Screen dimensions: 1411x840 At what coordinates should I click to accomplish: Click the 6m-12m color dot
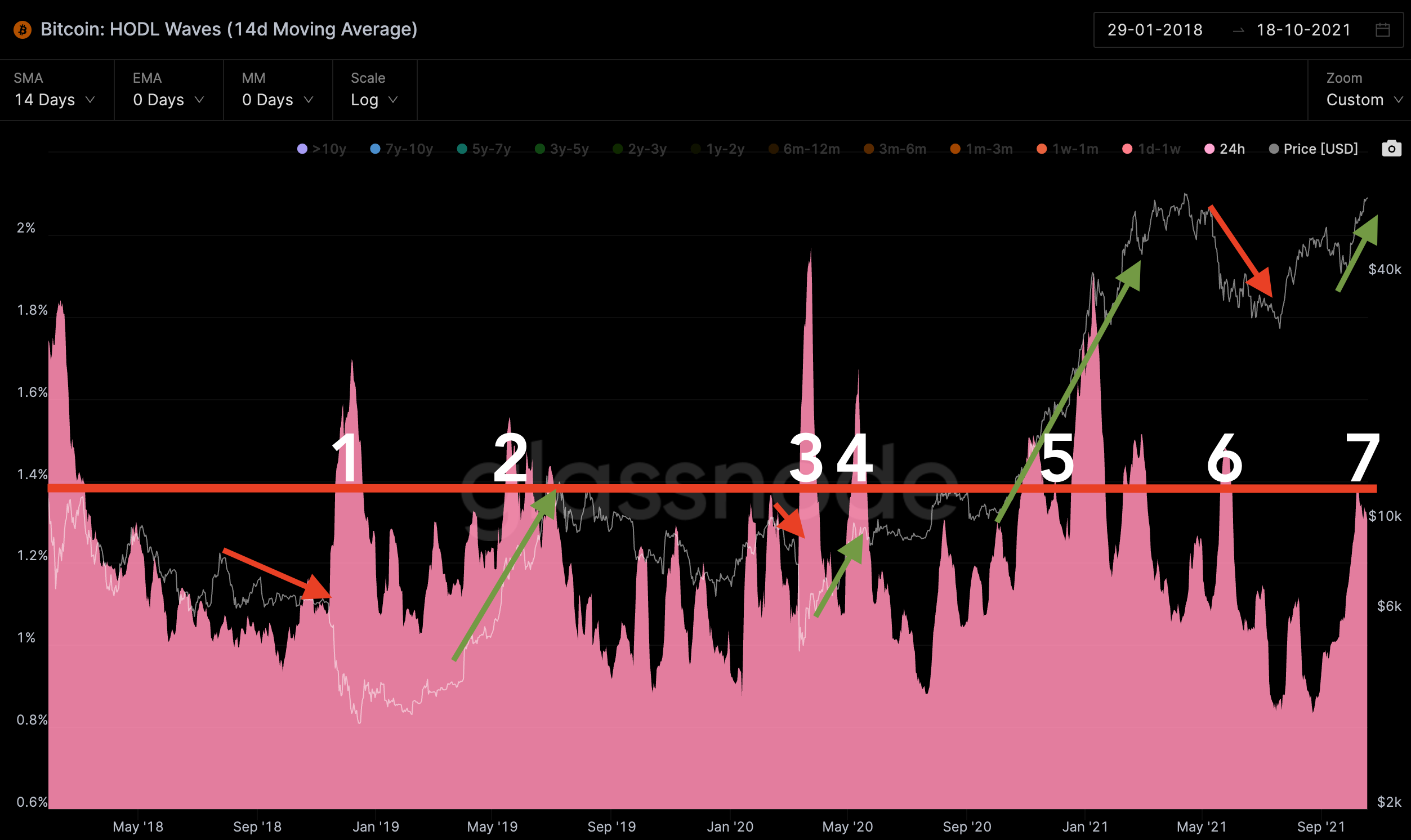click(x=773, y=149)
